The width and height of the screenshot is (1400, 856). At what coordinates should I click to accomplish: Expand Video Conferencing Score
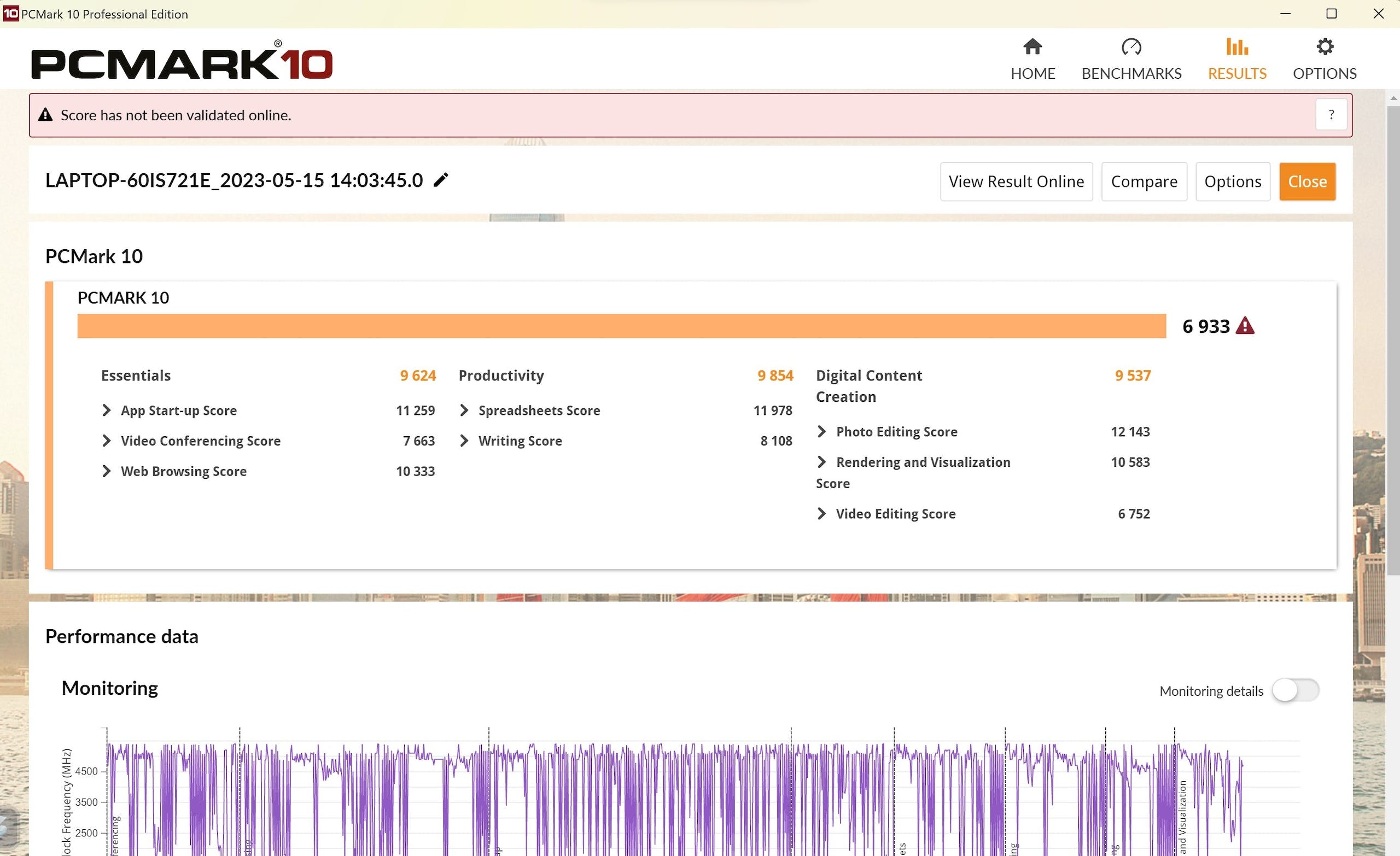[106, 441]
